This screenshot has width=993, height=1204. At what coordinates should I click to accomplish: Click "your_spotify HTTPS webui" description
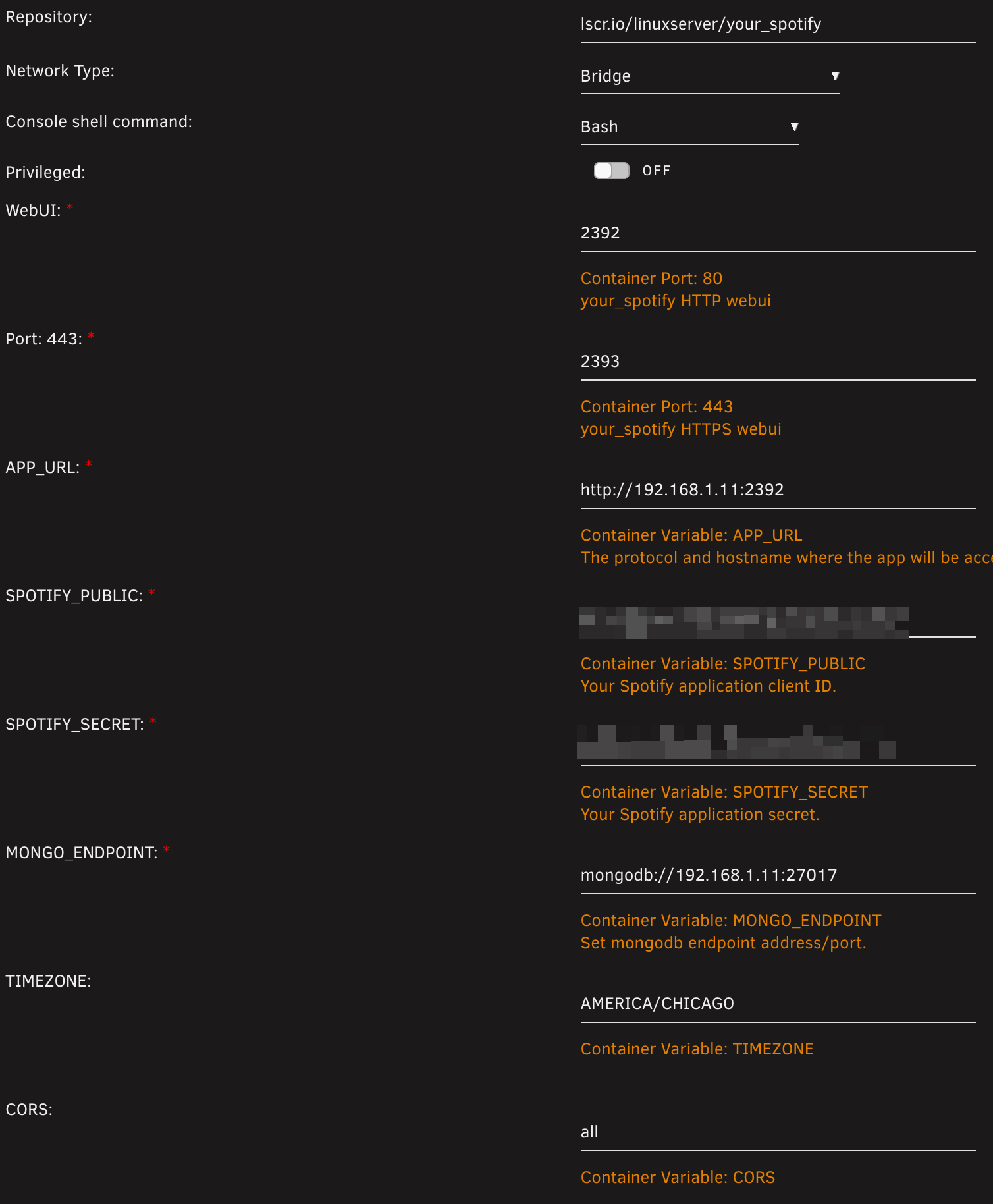point(681,429)
